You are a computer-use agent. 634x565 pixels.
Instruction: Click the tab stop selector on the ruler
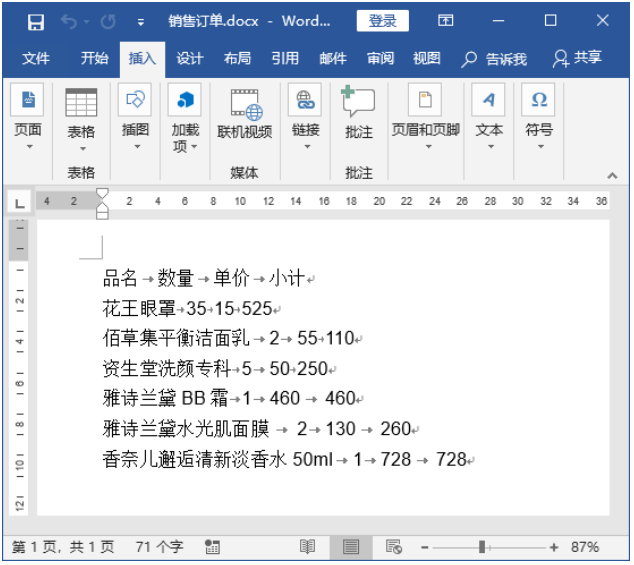pos(19,202)
